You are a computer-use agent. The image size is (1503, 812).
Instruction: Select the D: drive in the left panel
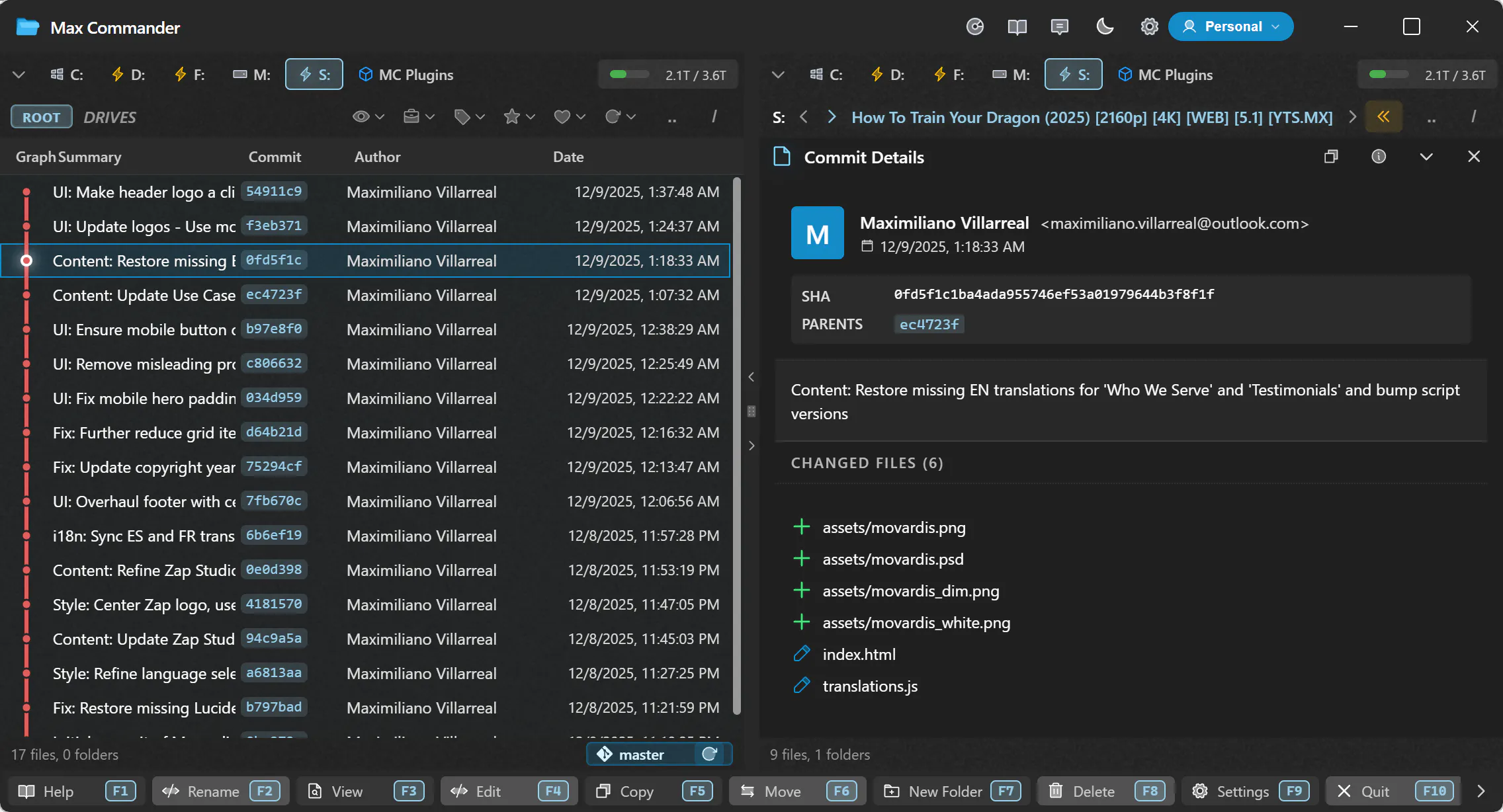tap(128, 74)
